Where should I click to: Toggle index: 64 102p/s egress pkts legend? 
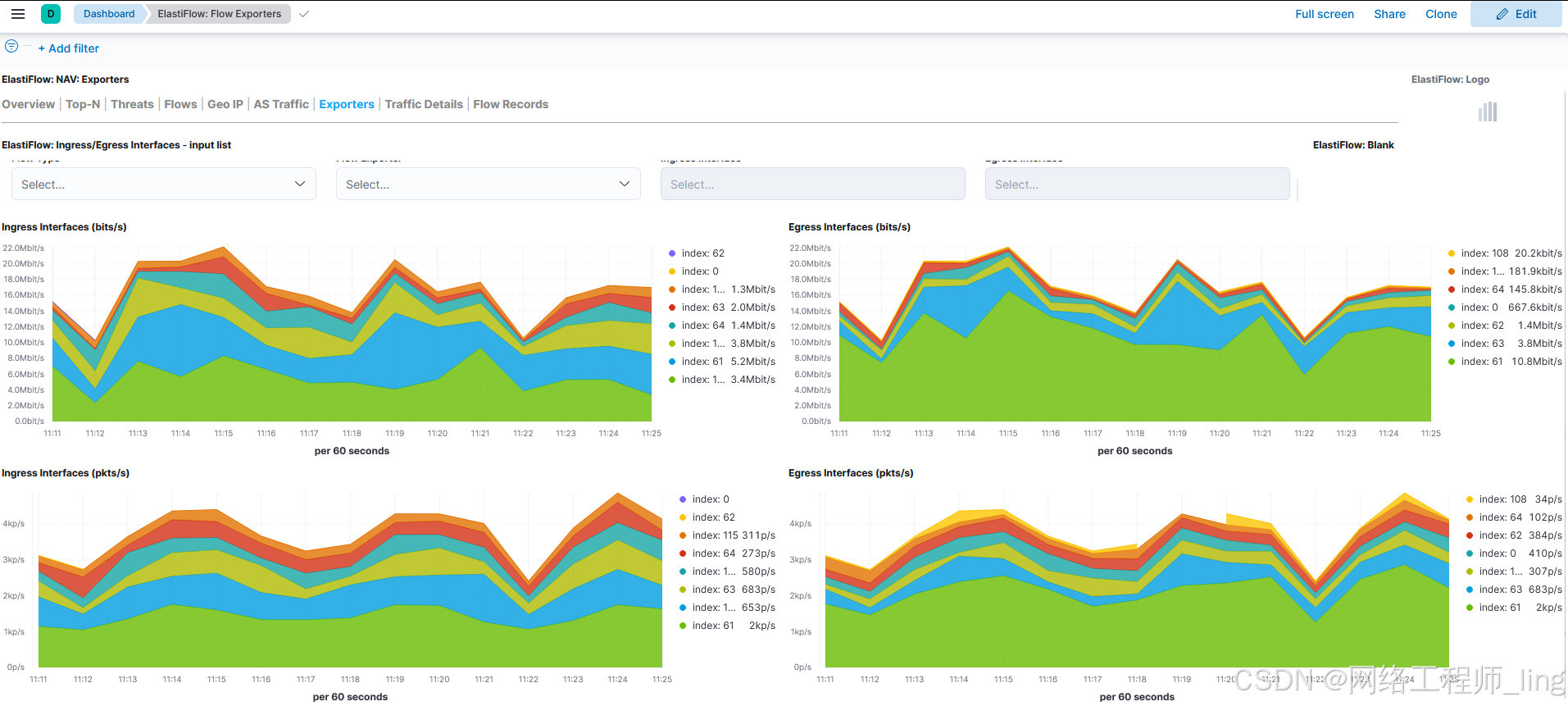click(1514, 517)
